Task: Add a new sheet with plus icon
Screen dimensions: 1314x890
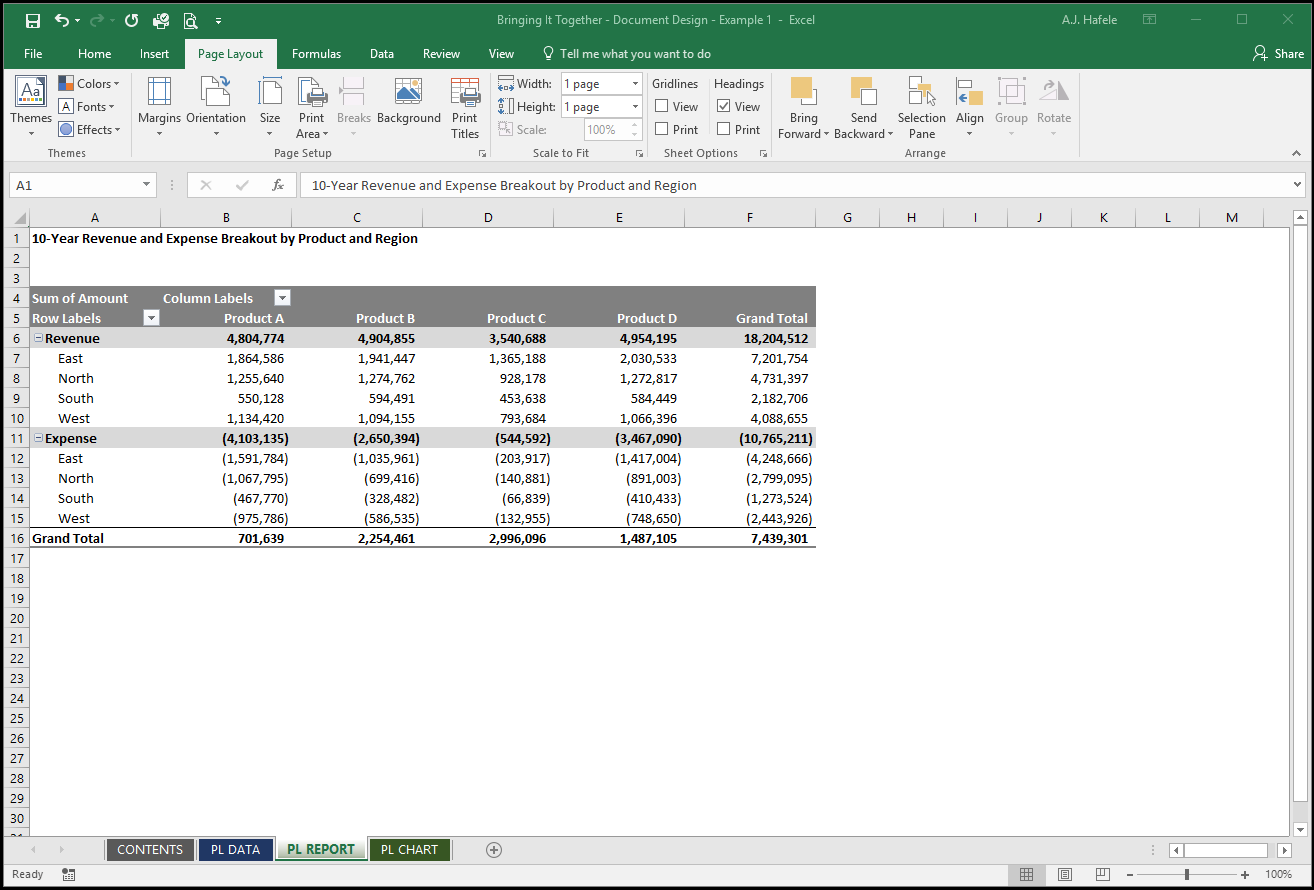Action: coord(493,850)
